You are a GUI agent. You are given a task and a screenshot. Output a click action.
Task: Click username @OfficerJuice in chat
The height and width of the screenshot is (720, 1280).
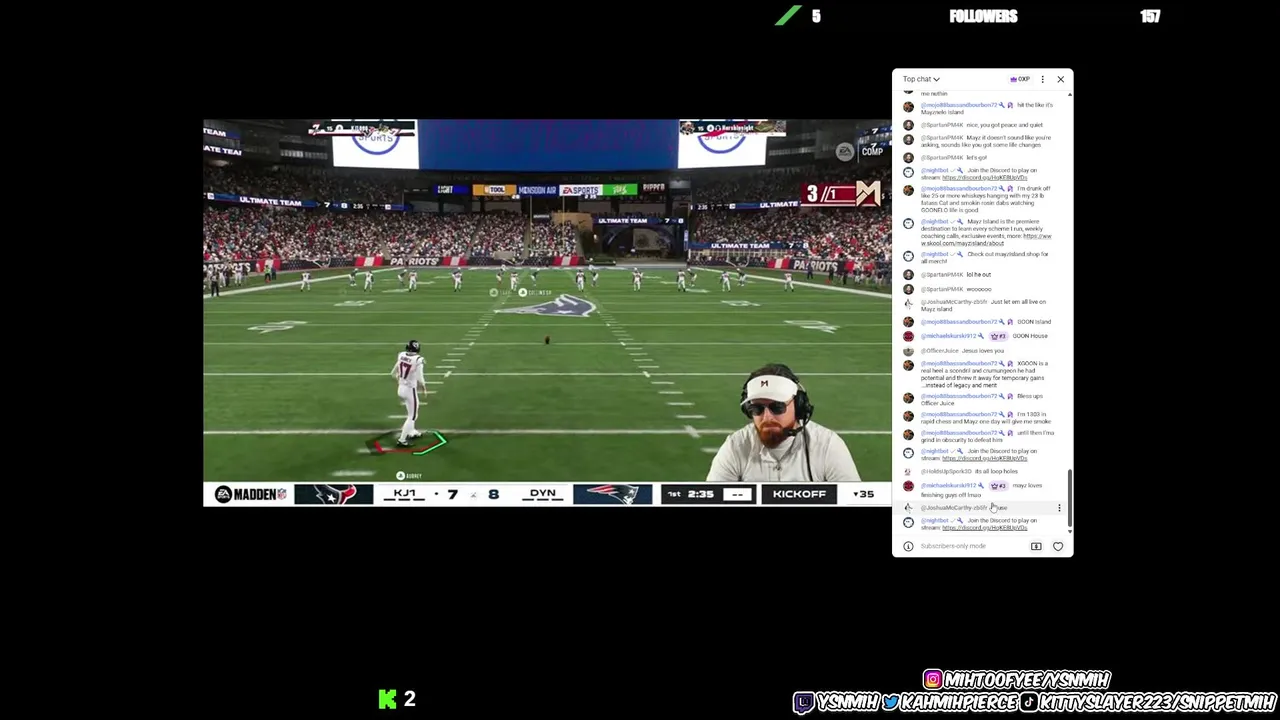pyautogui.click(x=940, y=351)
